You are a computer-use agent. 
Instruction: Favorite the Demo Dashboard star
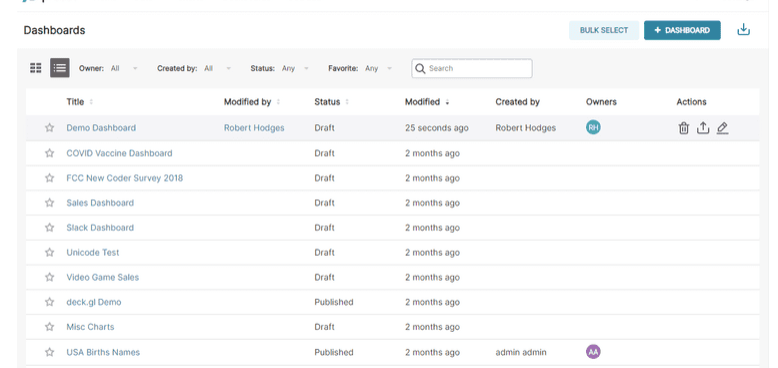(x=49, y=128)
